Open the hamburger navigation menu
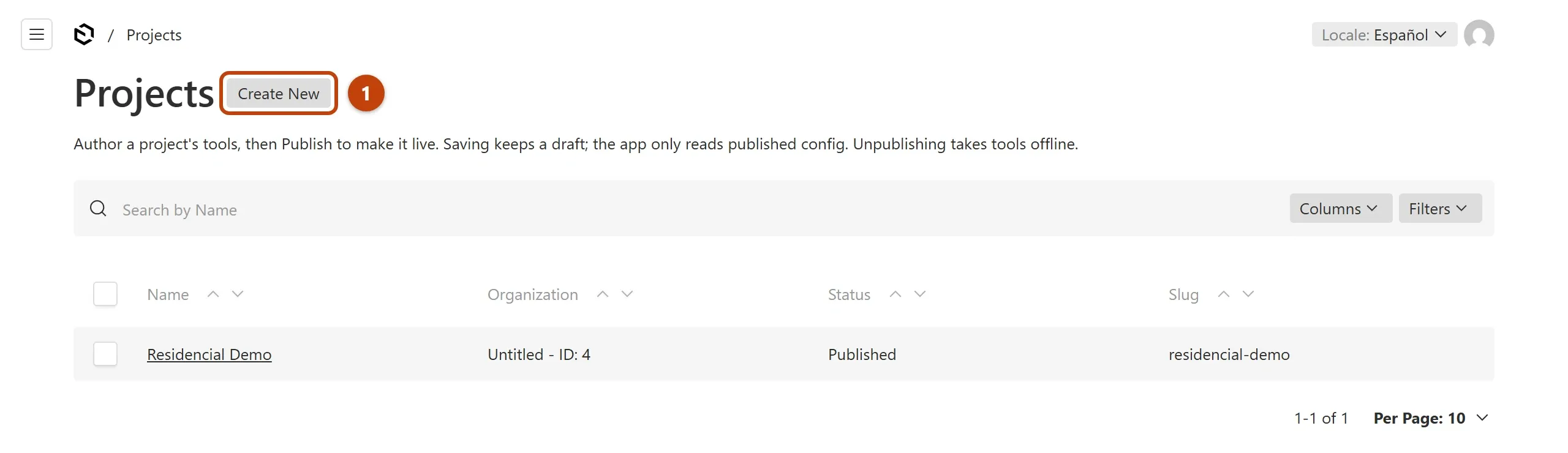The width and height of the screenshot is (1568, 453). pos(37,34)
